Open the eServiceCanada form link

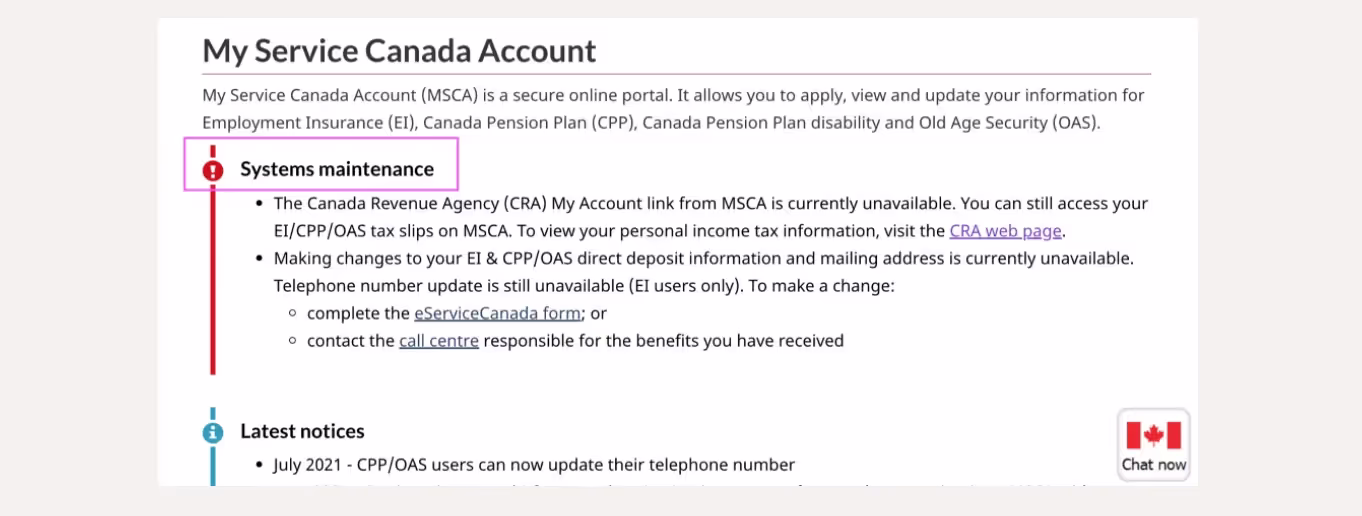coord(497,313)
